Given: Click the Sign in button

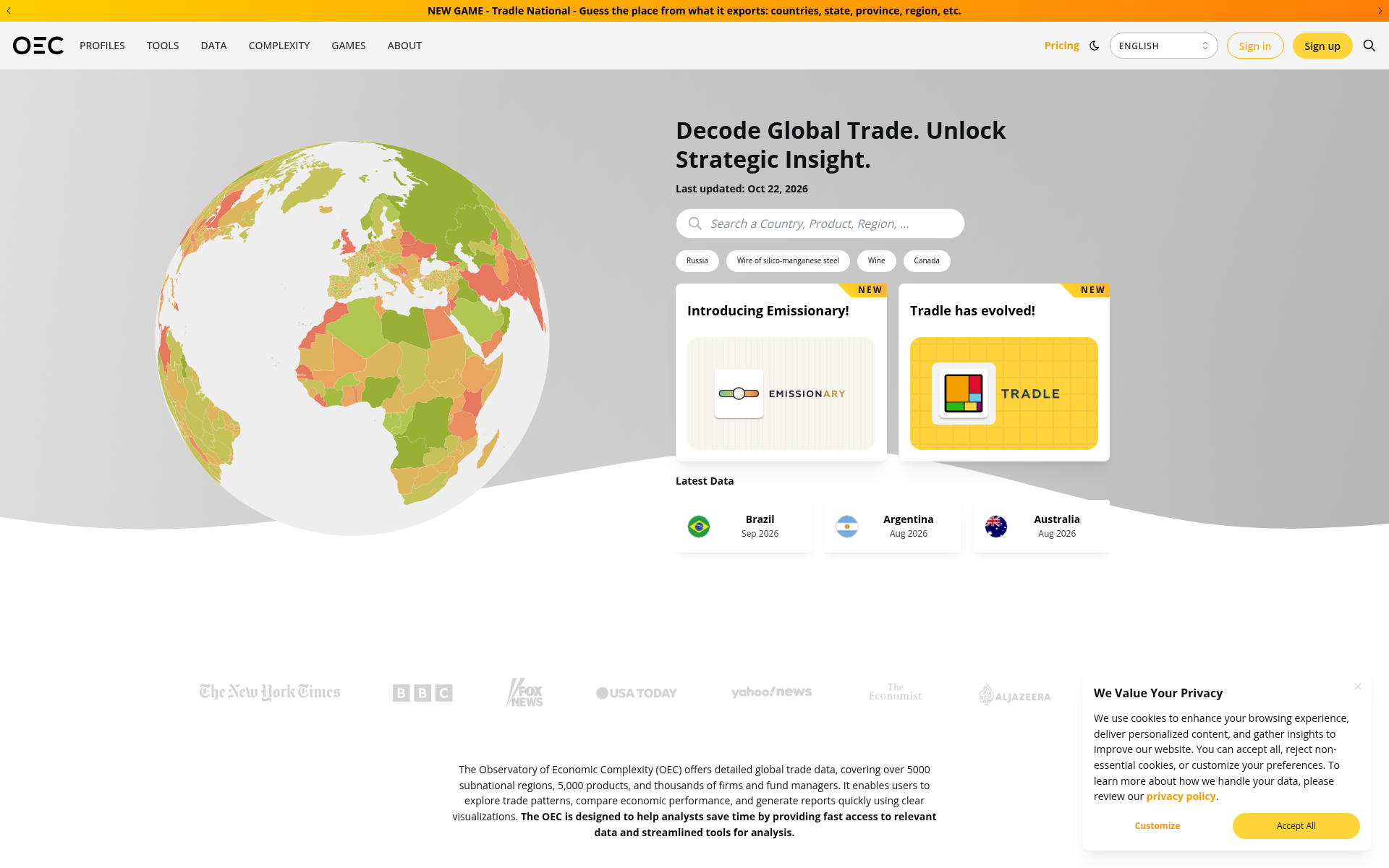Looking at the screenshot, I should tap(1255, 46).
